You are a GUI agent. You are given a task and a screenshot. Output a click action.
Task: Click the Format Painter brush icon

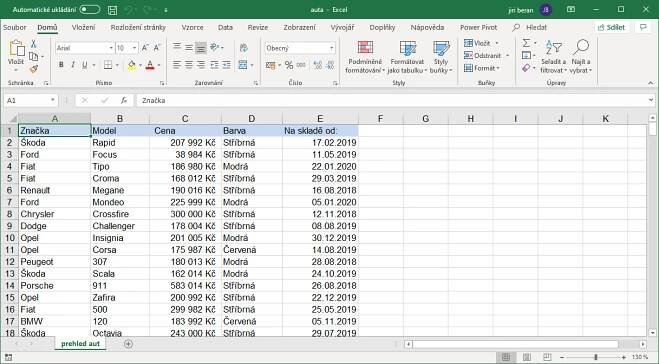tap(34, 69)
